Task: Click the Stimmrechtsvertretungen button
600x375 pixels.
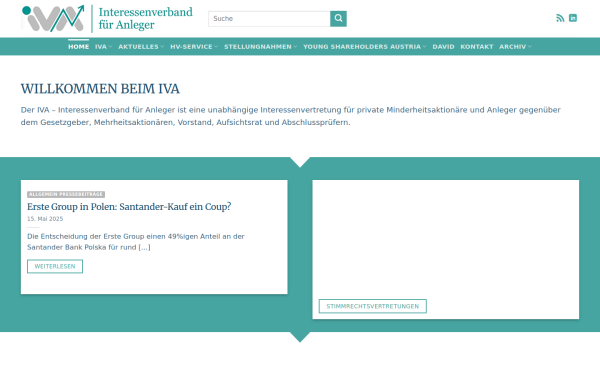Action: tap(373, 306)
